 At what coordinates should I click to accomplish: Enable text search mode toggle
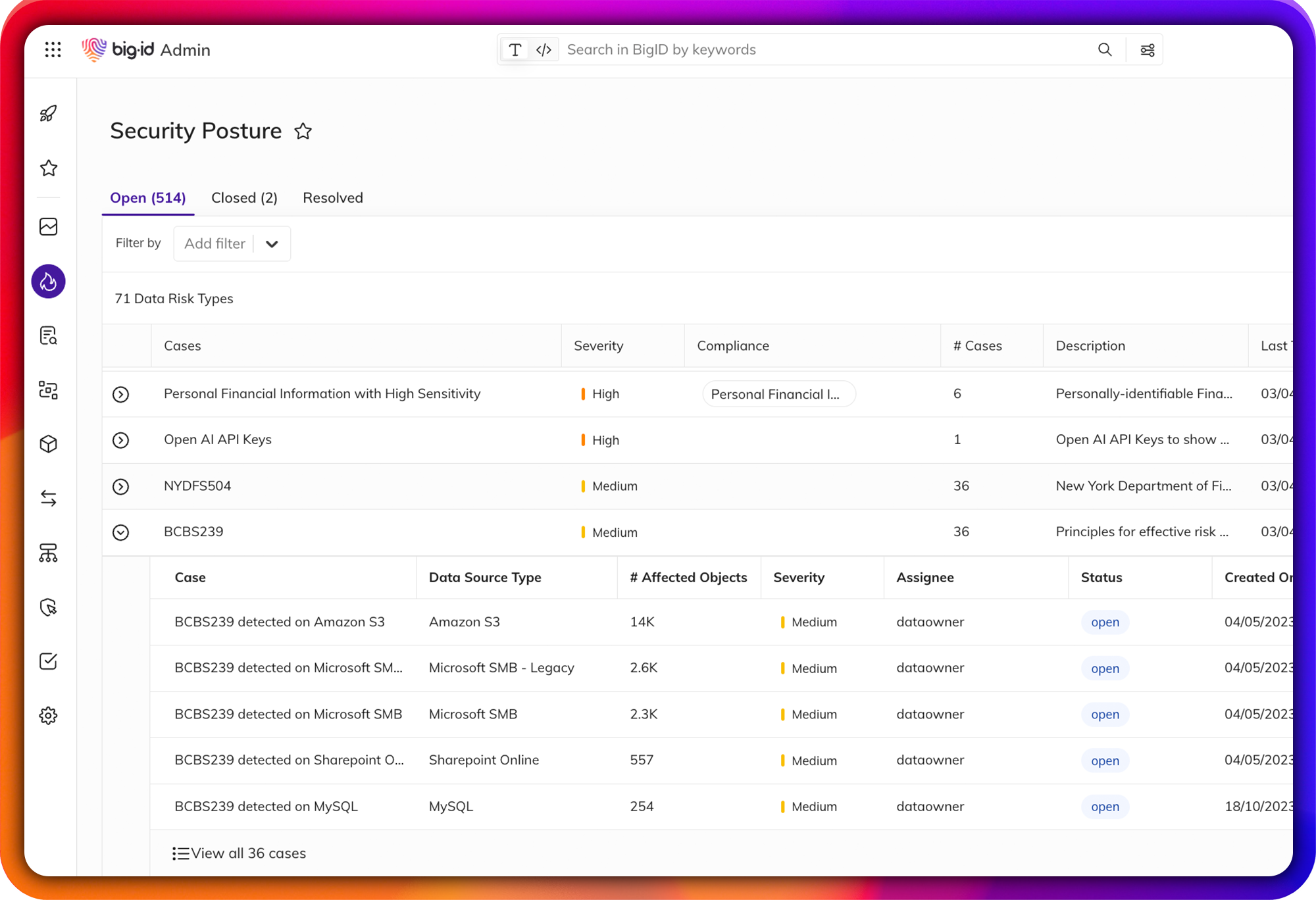pos(515,49)
